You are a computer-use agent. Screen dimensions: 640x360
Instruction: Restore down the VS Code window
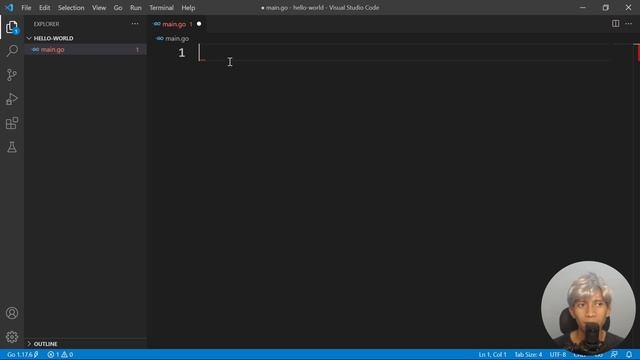[x=605, y=7]
